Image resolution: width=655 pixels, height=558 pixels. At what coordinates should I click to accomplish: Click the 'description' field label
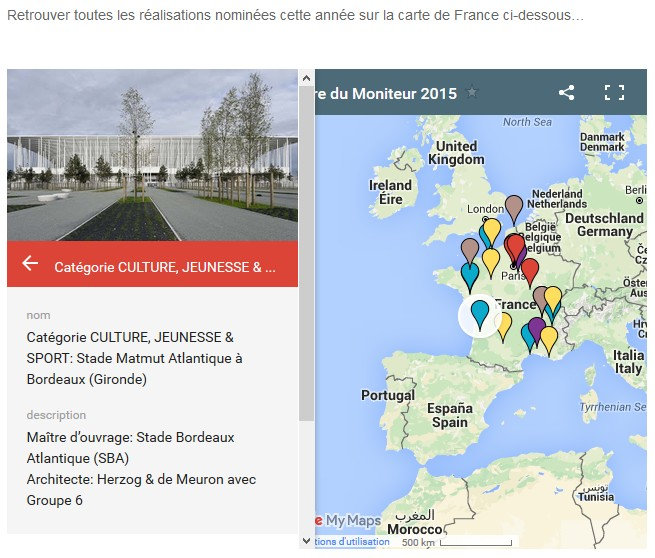(x=56, y=415)
